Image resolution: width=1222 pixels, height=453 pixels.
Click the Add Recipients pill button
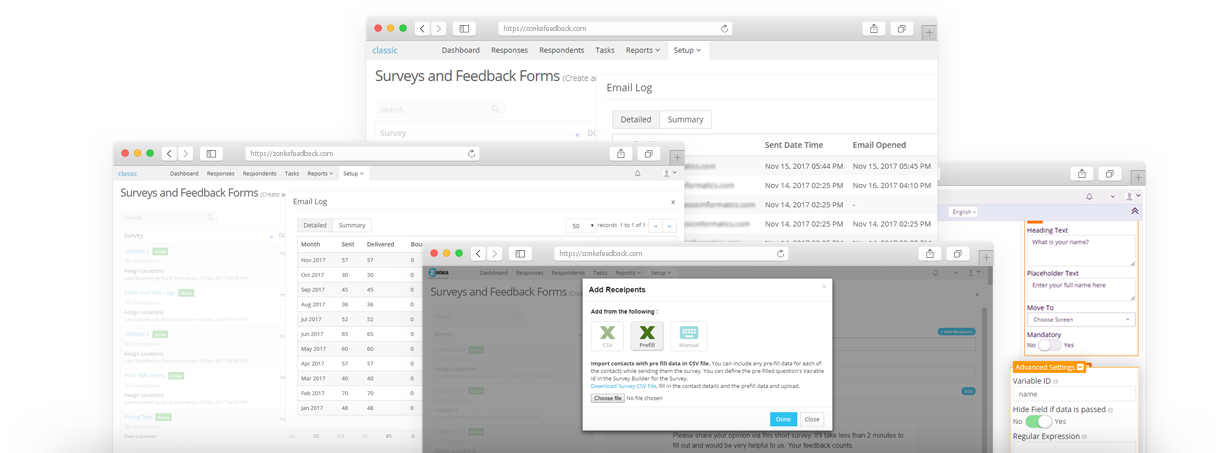click(x=956, y=331)
